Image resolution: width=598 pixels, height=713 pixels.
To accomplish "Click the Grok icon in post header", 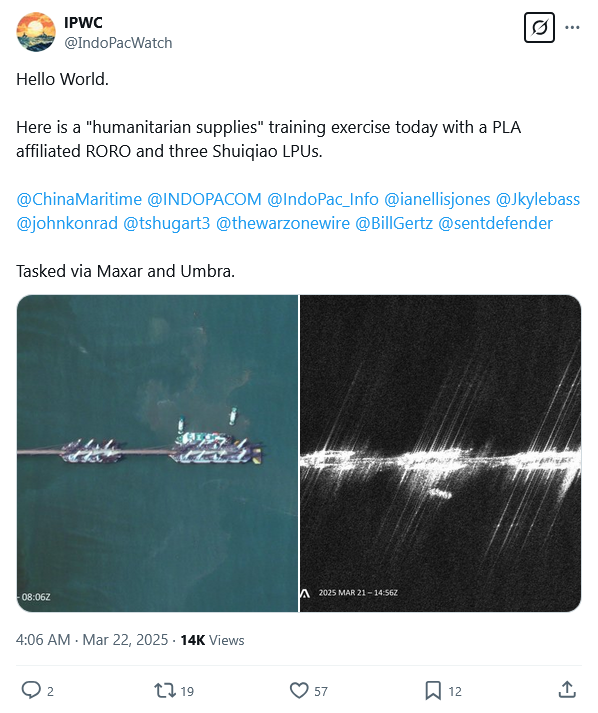I will click(x=539, y=28).
